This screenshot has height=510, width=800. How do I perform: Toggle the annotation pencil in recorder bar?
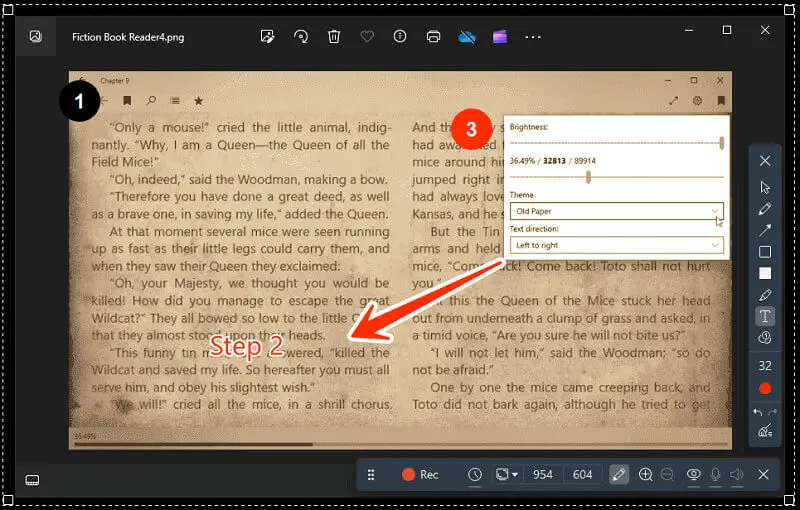tap(618, 475)
